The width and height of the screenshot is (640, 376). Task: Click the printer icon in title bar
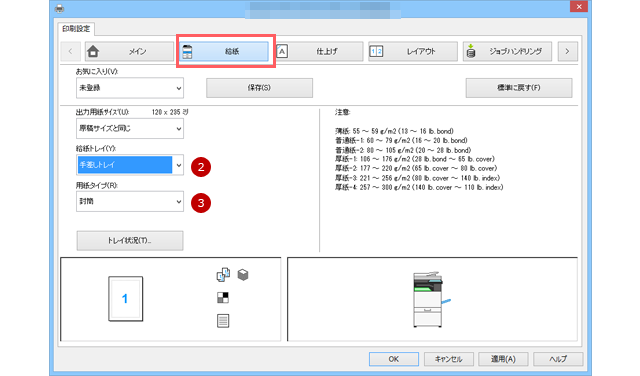(59, 8)
